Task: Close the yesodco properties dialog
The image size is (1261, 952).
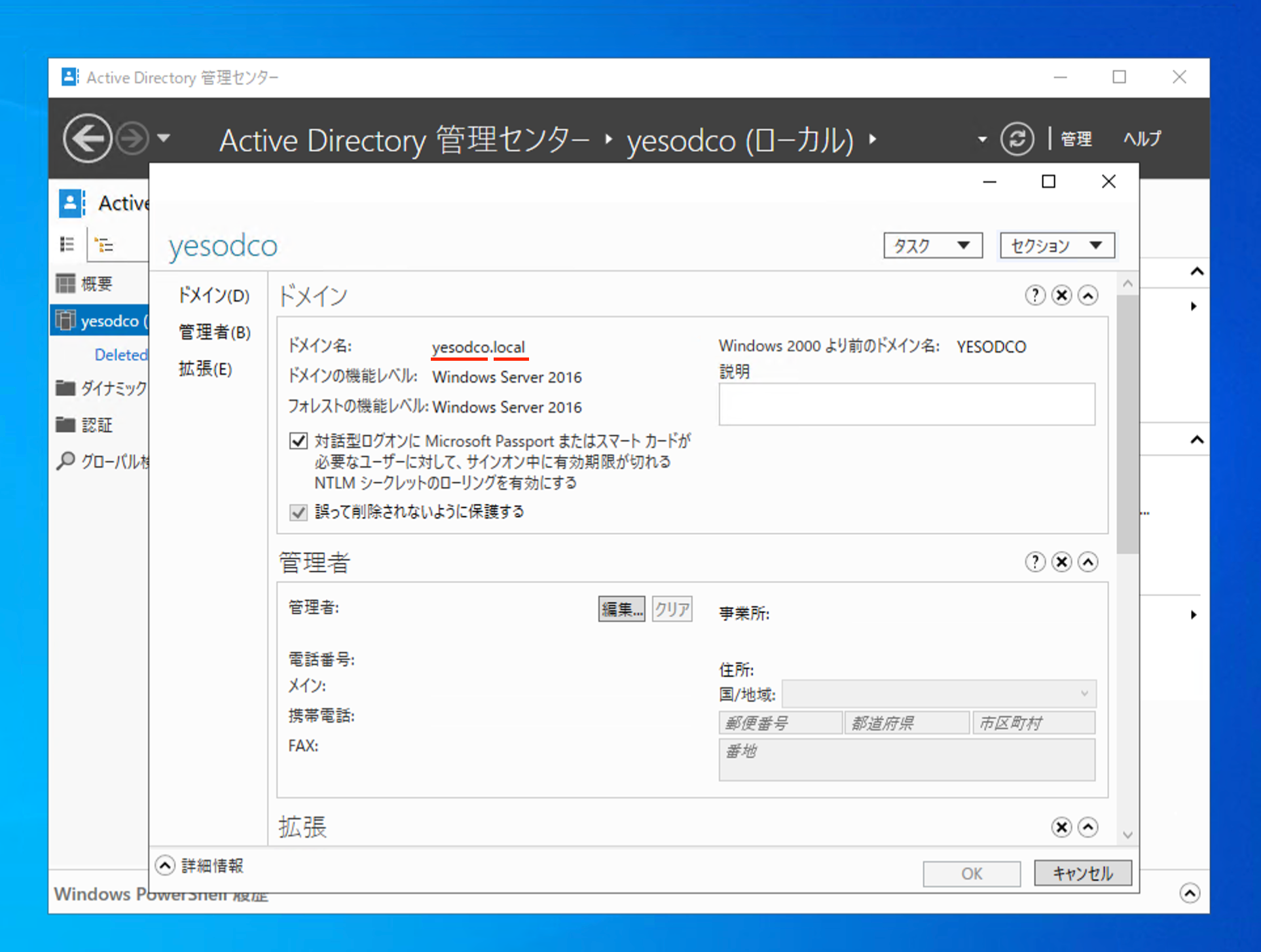Action: click(x=1108, y=181)
